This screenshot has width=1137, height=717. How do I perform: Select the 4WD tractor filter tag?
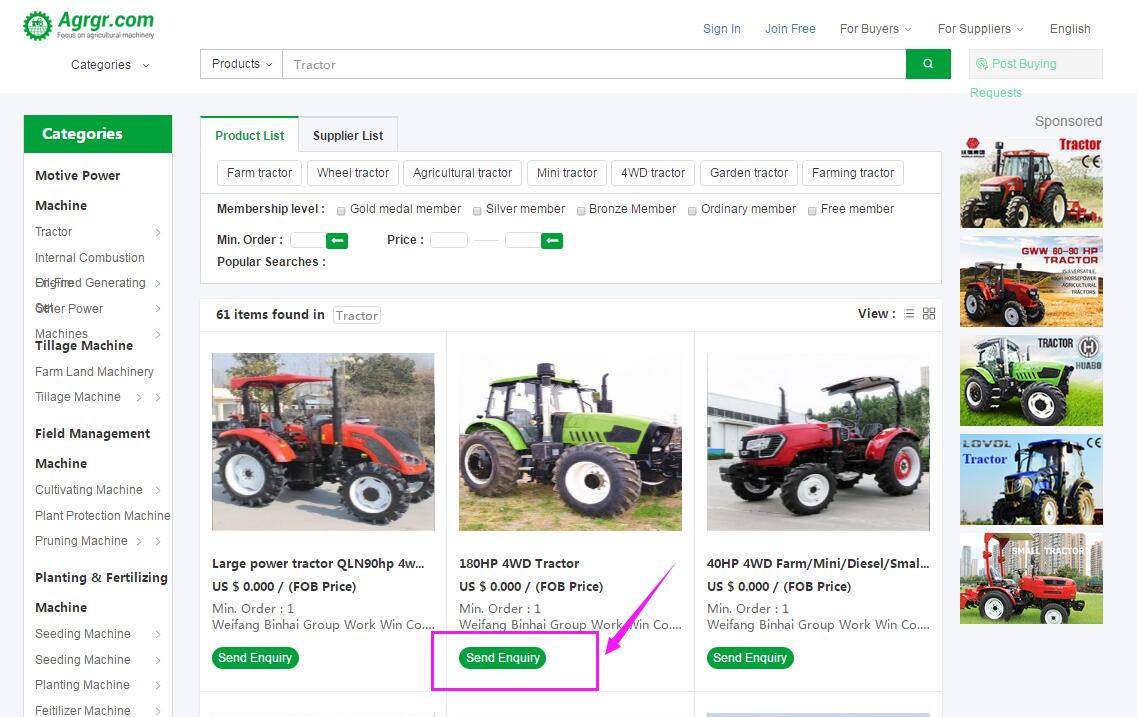[653, 173]
